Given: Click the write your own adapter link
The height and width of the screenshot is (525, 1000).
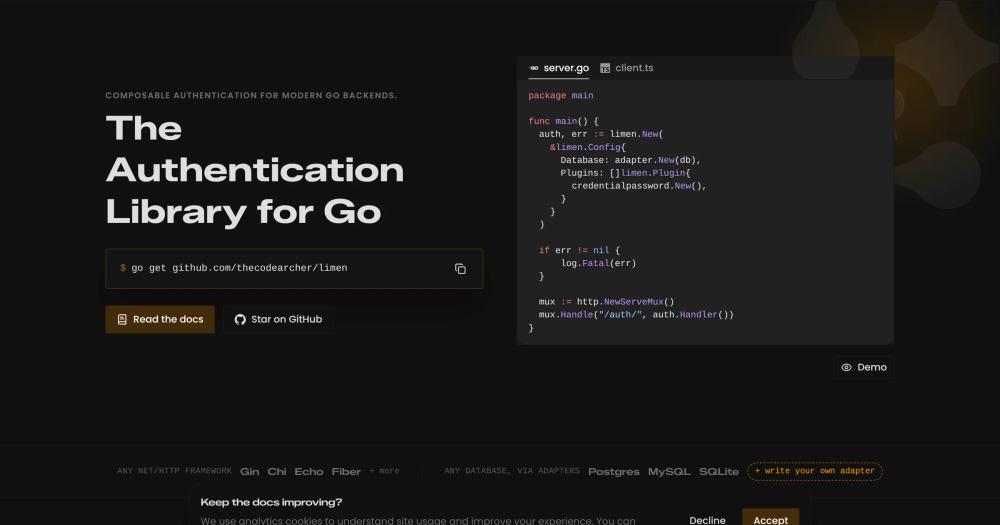Looking at the screenshot, I should 815,471.
